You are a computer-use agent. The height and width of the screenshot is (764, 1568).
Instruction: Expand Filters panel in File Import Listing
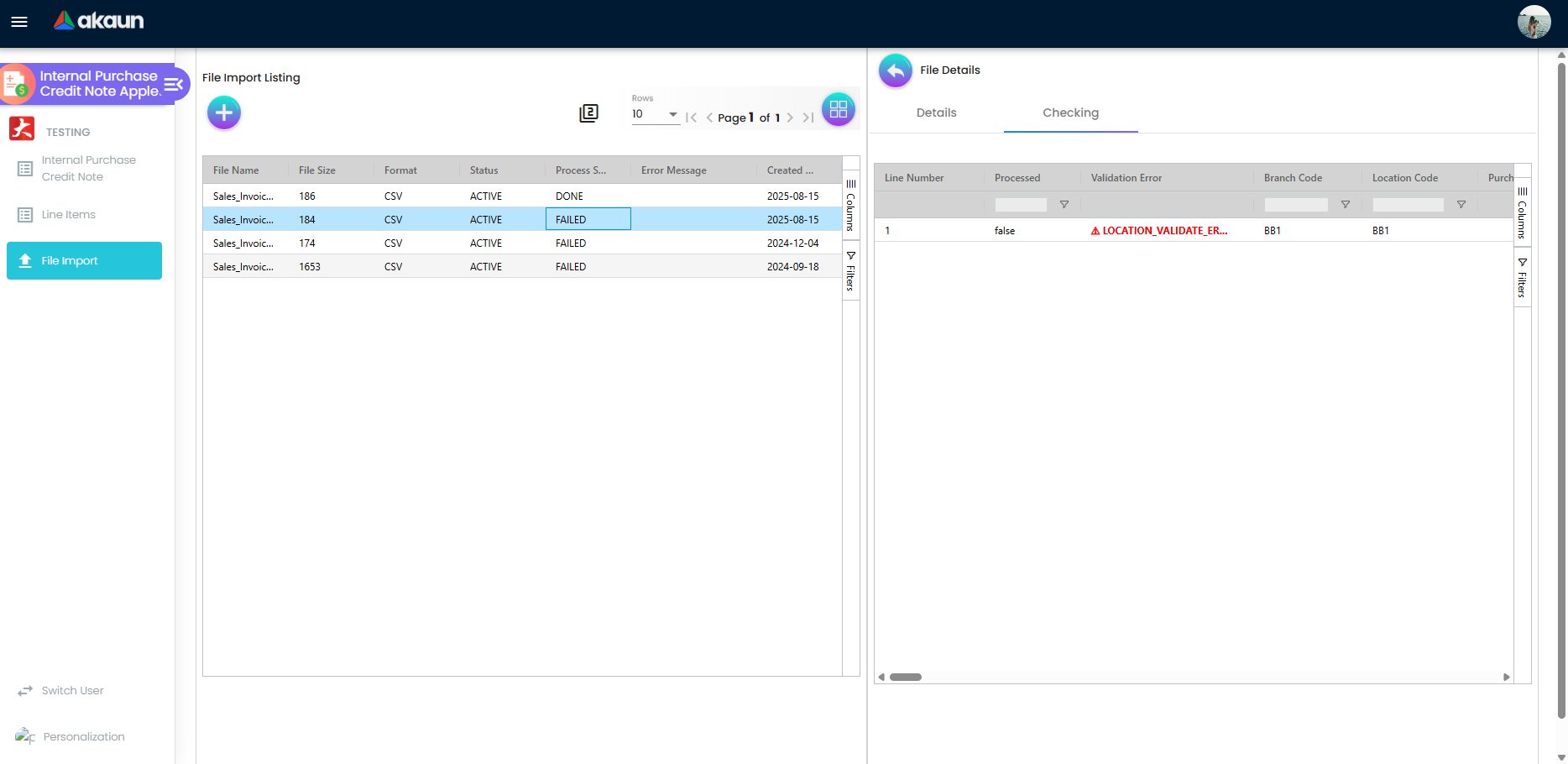[850, 270]
